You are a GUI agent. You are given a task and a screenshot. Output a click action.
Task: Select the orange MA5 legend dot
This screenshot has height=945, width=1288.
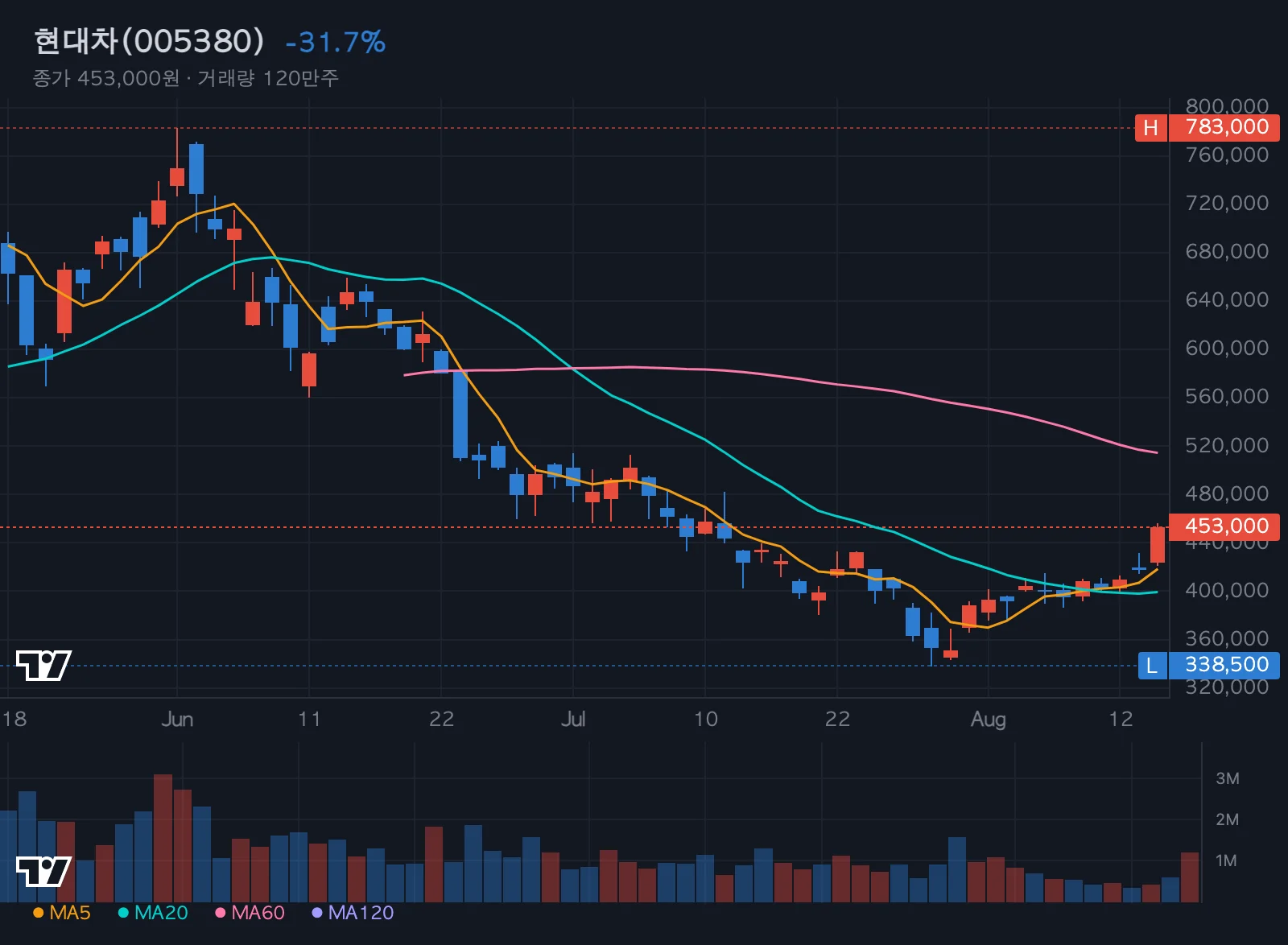pos(38,912)
